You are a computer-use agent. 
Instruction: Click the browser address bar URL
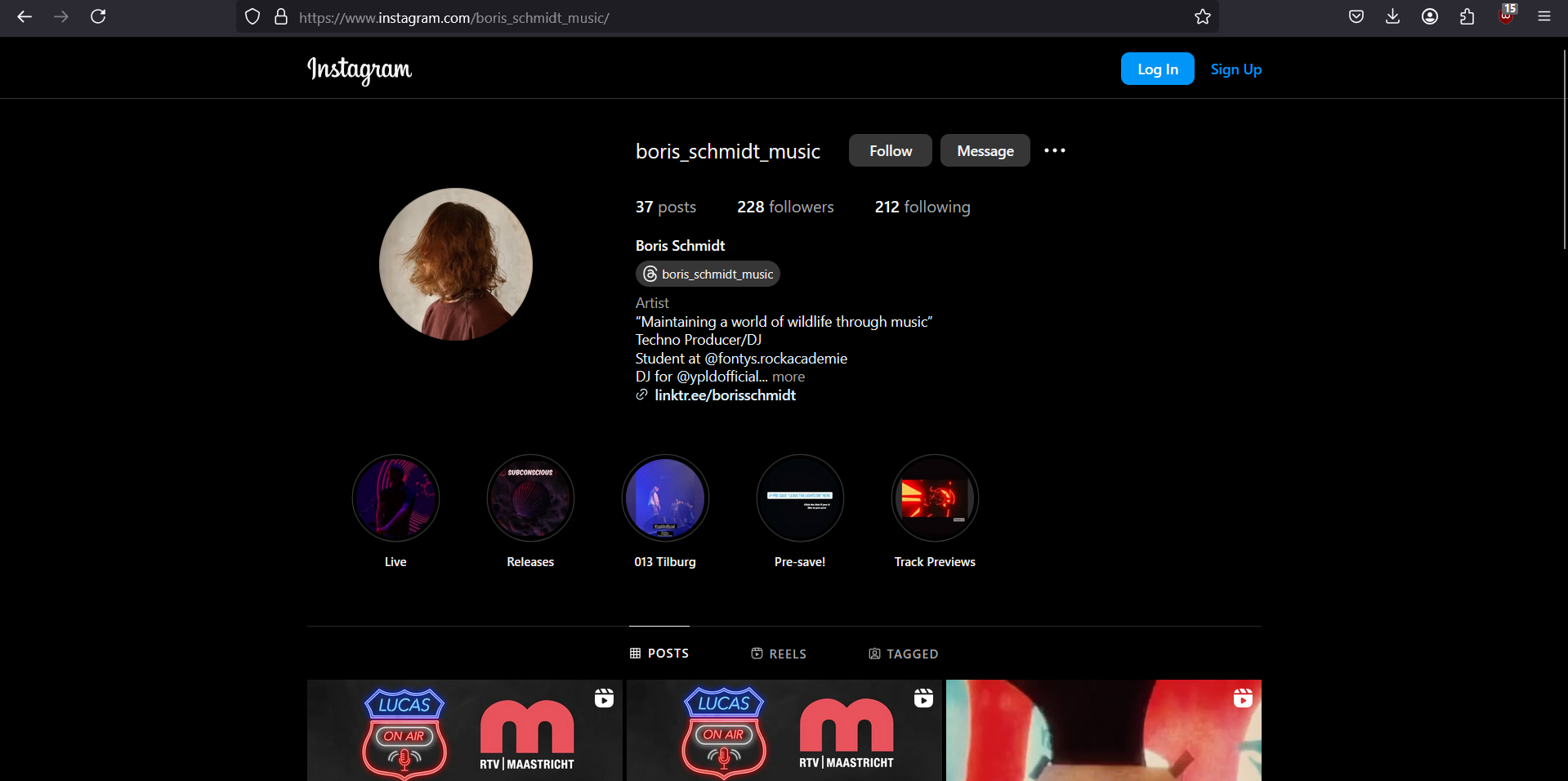tap(453, 17)
